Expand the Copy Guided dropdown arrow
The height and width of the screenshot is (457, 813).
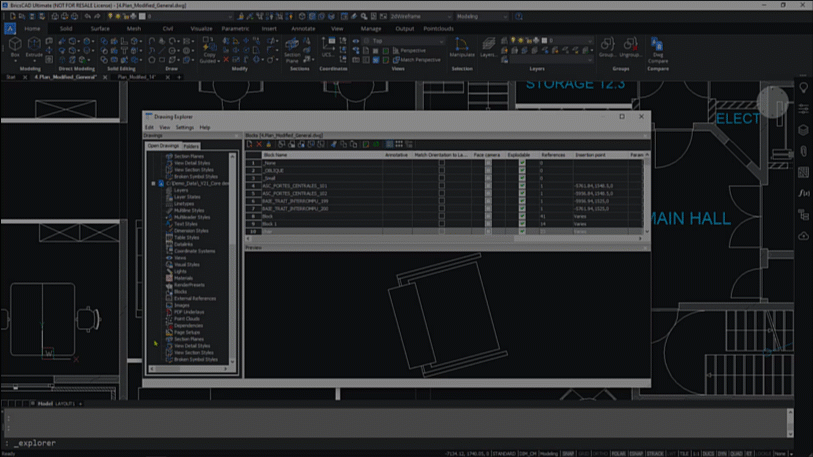(218, 61)
